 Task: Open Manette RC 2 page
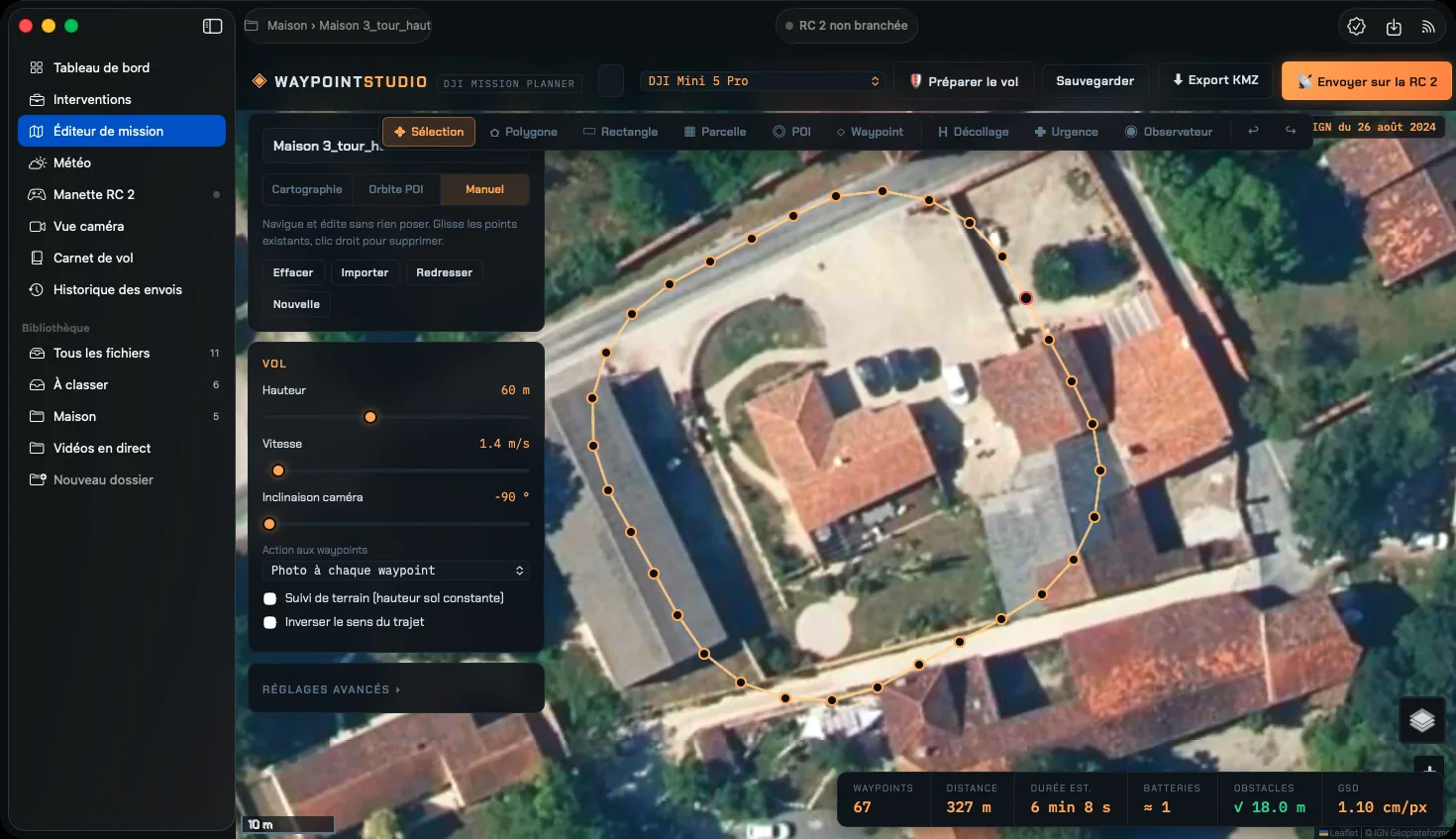point(122,194)
